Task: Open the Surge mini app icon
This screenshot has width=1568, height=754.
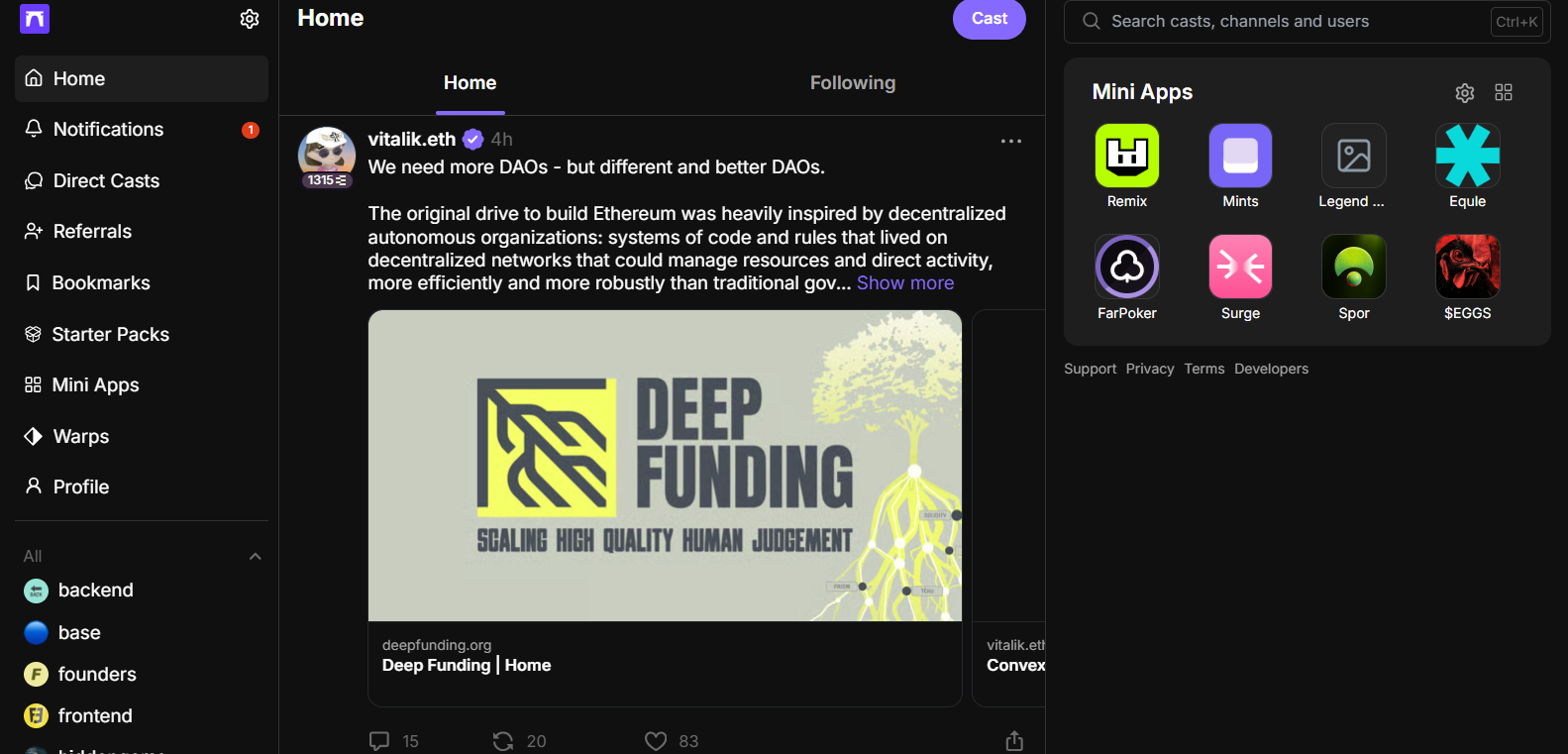Action: pos(1240,268)
